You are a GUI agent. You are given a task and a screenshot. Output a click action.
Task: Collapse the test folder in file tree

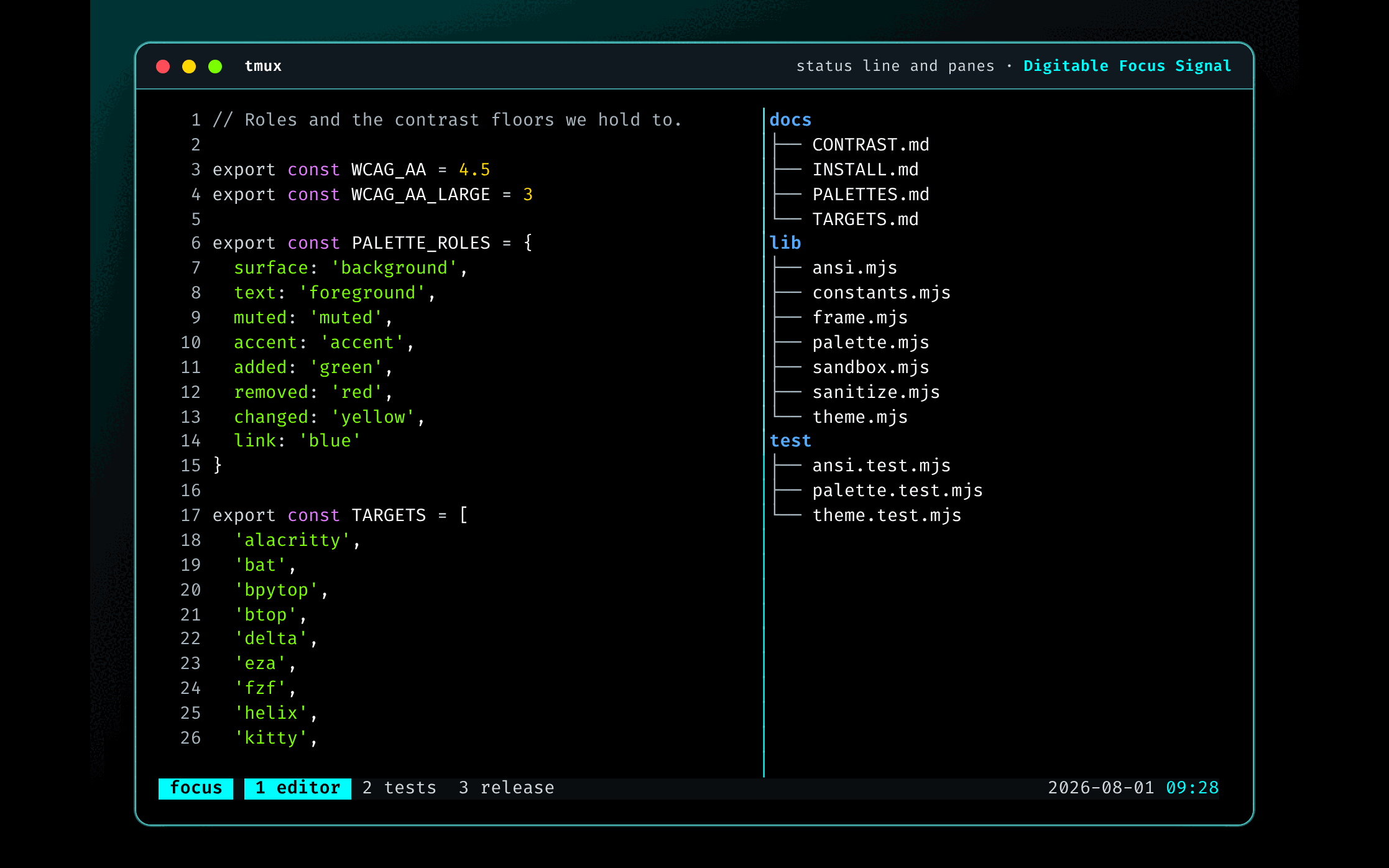pyautogui.click(x=790, y=440)
